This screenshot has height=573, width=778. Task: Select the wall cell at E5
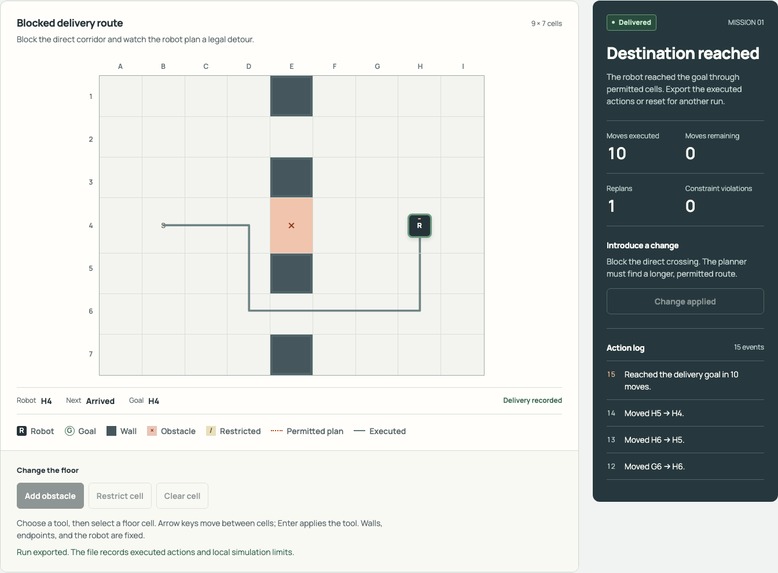tap(291, 273)
